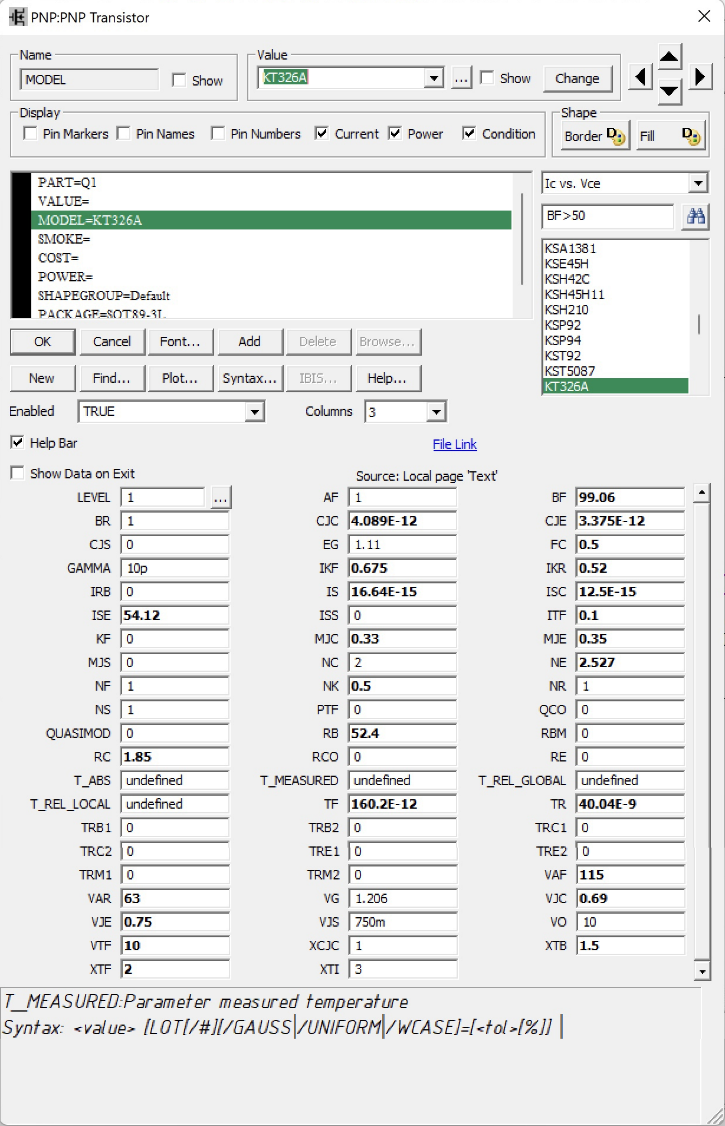The width and height of the screenshot is (725, 1126).
Task: Select KSP92 in the model list
Action: [x=615, y=325]
